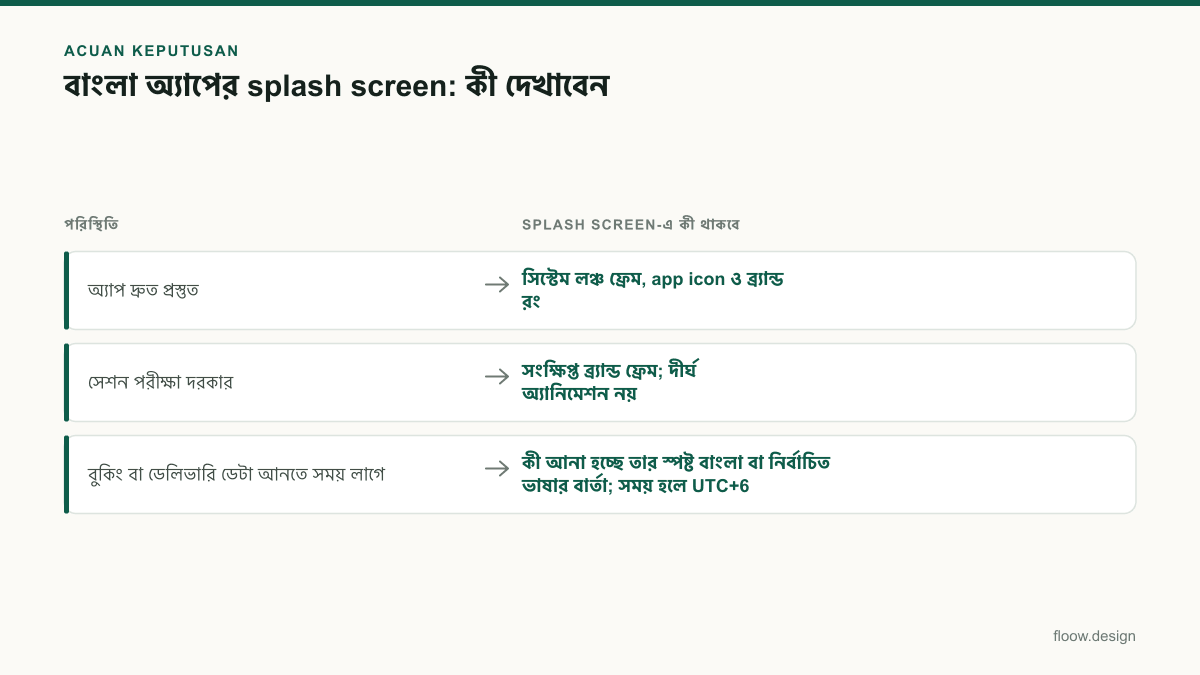This screenshot has height=675, width=1200.
Task: Click the "SPLASH SCREEN-এ কী থাকবে" column header
Action: (x=630, y=224)
